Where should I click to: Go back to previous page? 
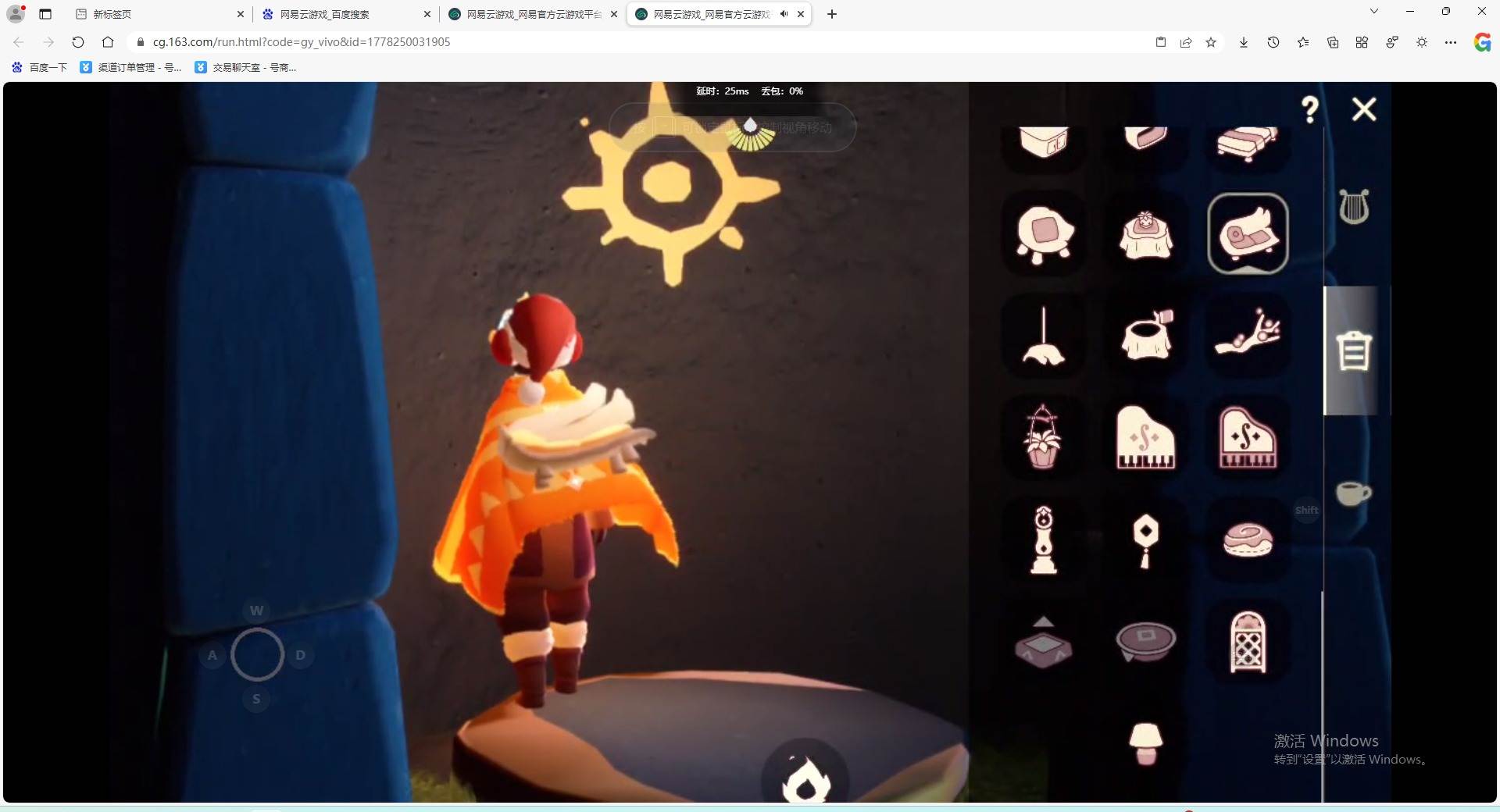point(19,42)
